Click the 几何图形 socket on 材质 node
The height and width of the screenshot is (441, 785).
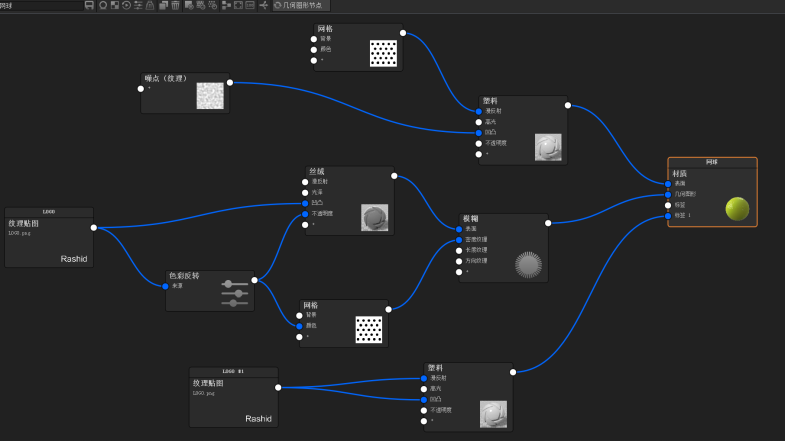point(668,194)
